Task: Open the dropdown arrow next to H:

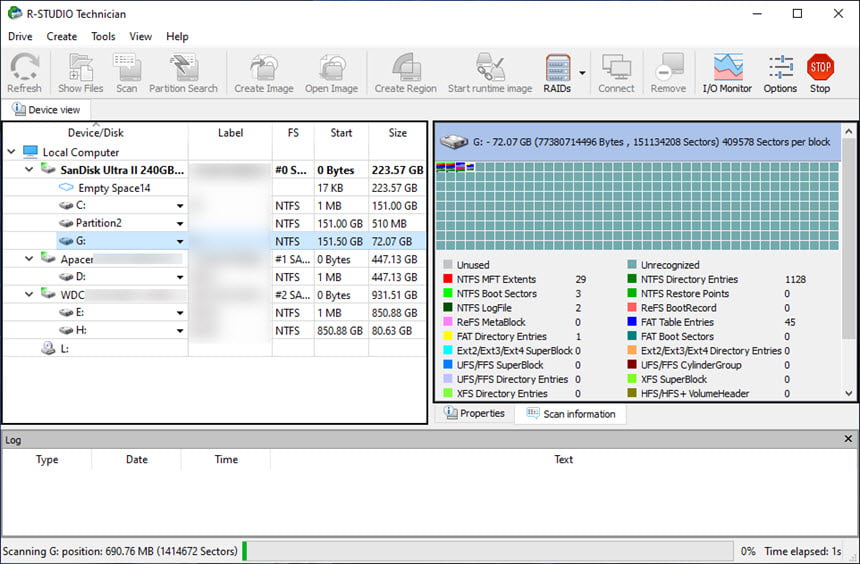Action: [179, 330]
